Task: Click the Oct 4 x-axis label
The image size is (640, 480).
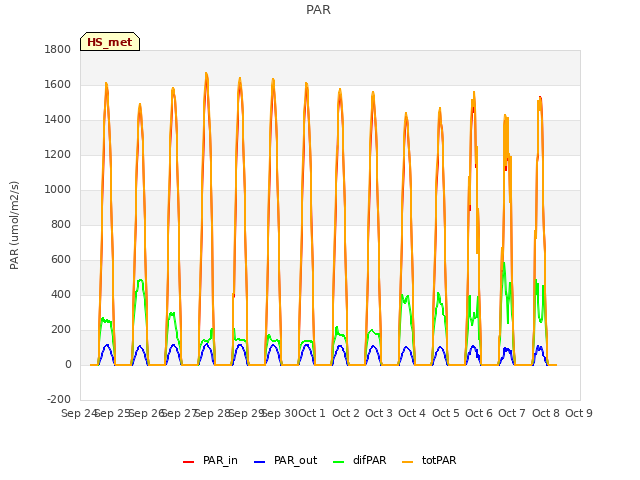Action: [412, 413]
